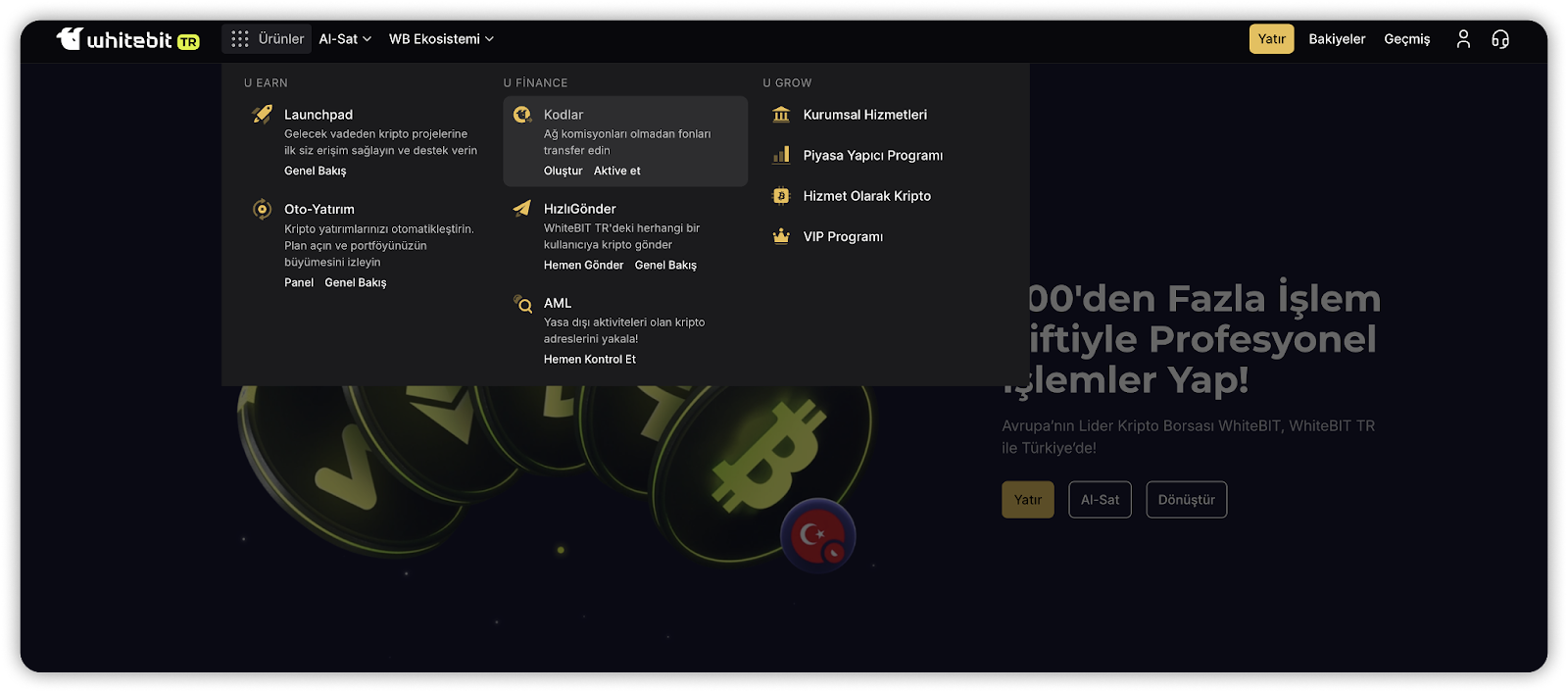The width and height of the screenshot is (1568, 693).
Task: Click the HızlıGönder paper plane icon
Action: tap(522, 209)
